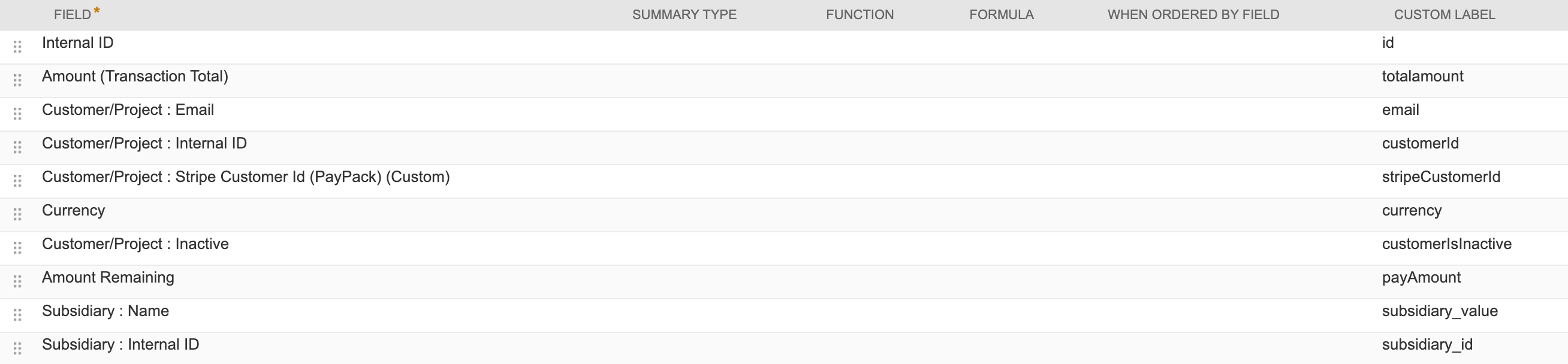Viewport: 1568px width, 364px height.
Task: Click the required field asterisk next to FIELD
Action: click(x=96, y=10)
